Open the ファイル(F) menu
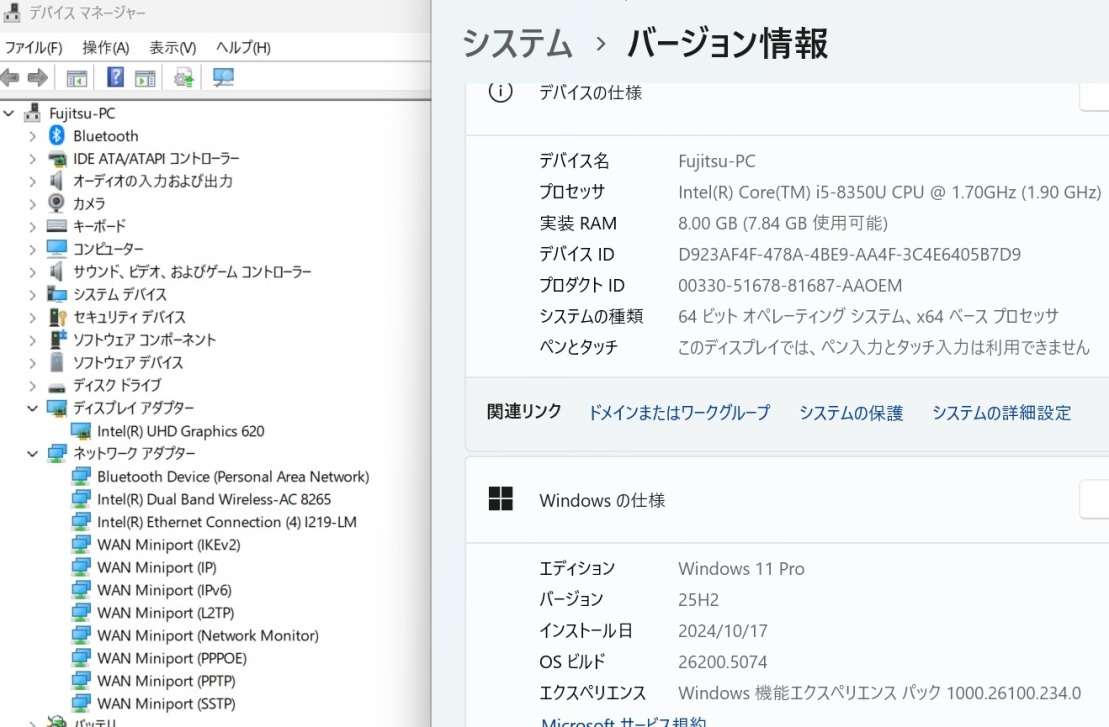The width and height of the screenshot is (1109, 727). tap(33, 48)
